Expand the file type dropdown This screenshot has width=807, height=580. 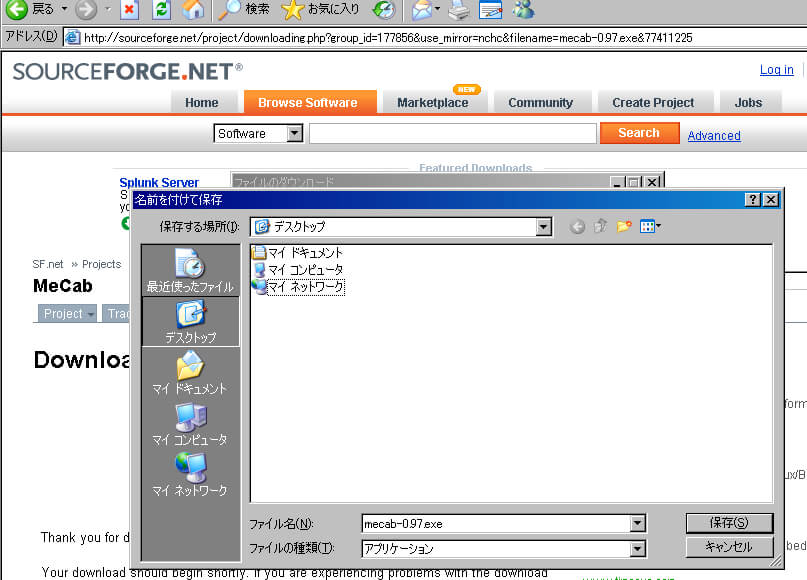[637, 549]
